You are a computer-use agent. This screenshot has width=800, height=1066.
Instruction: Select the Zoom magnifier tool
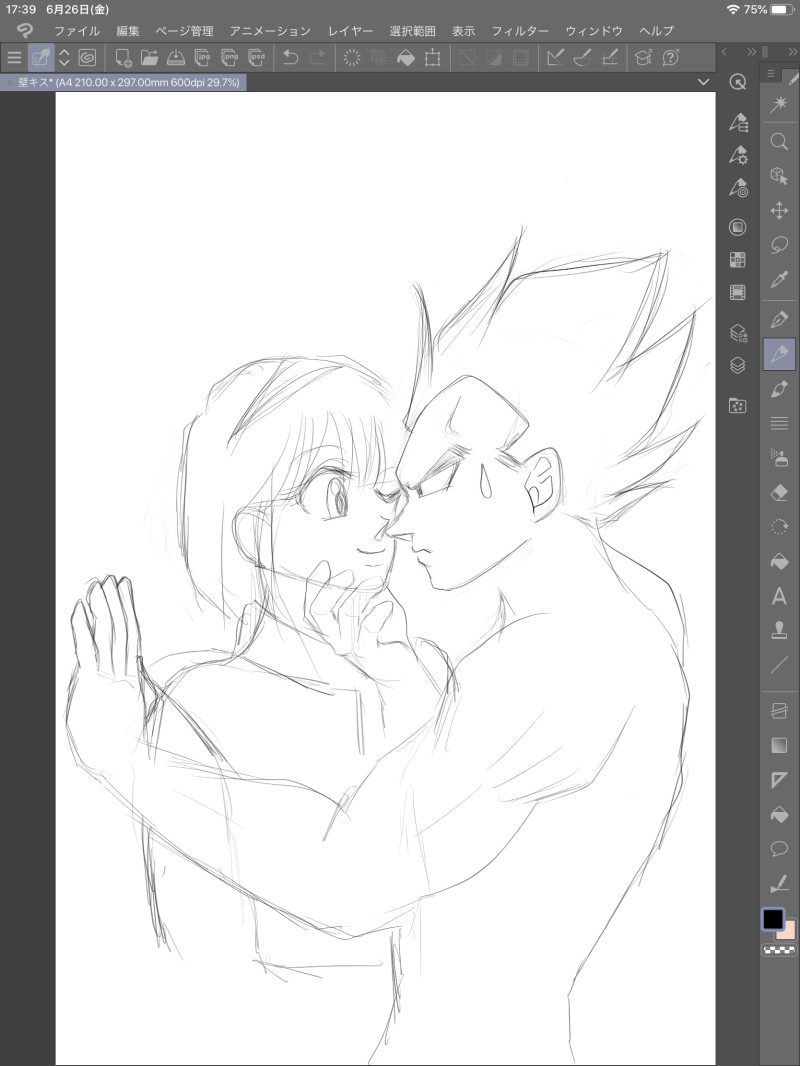tap(779, 141)
